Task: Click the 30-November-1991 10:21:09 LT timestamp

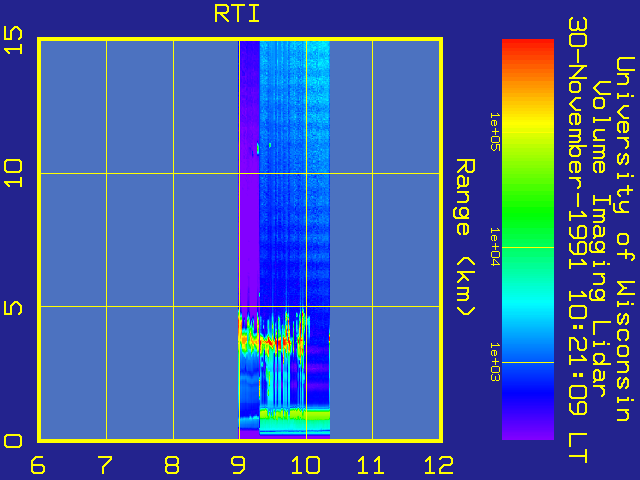Action: pos(578,240)
